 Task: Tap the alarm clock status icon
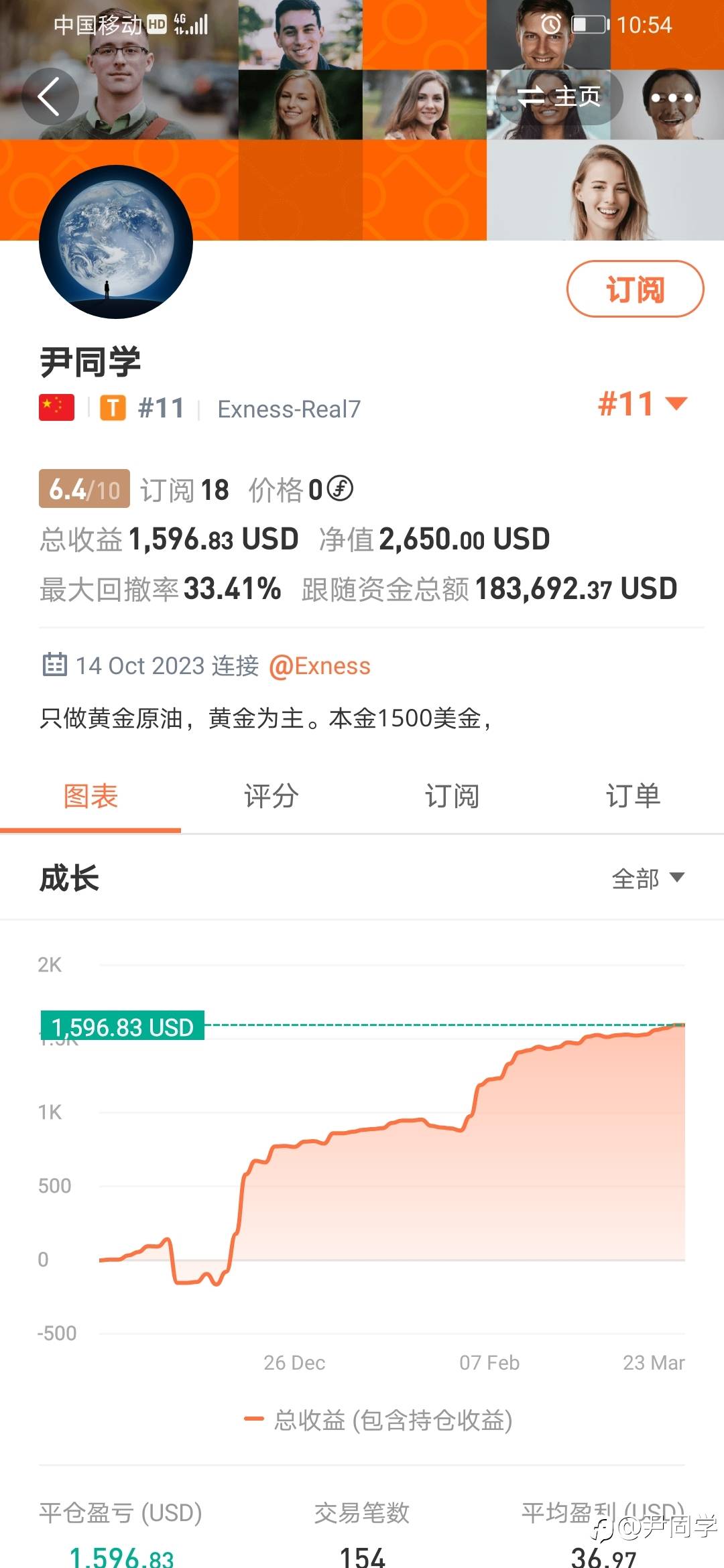[551, 25]
